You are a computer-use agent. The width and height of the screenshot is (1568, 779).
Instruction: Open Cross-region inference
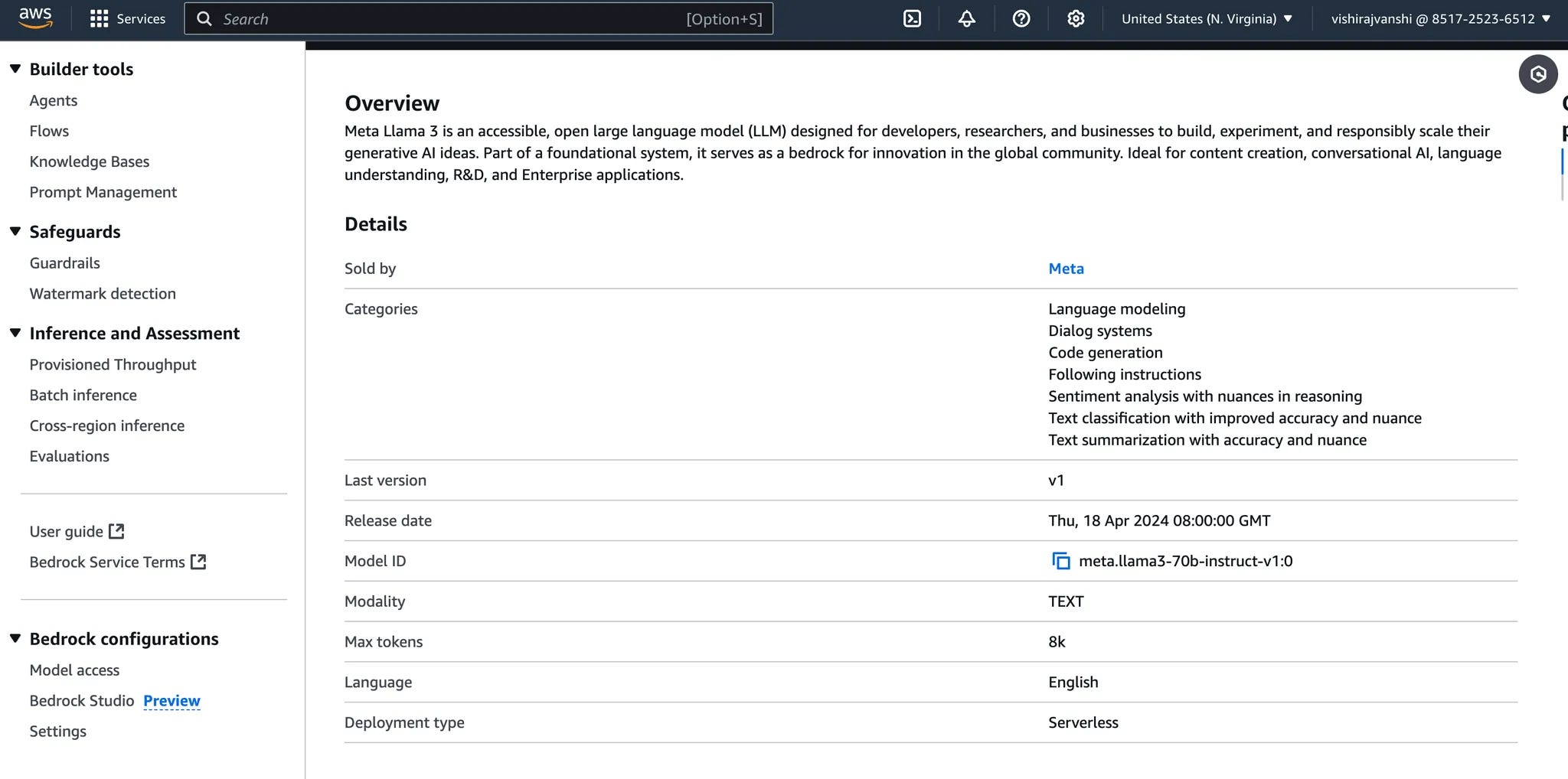tap(107, 425)
